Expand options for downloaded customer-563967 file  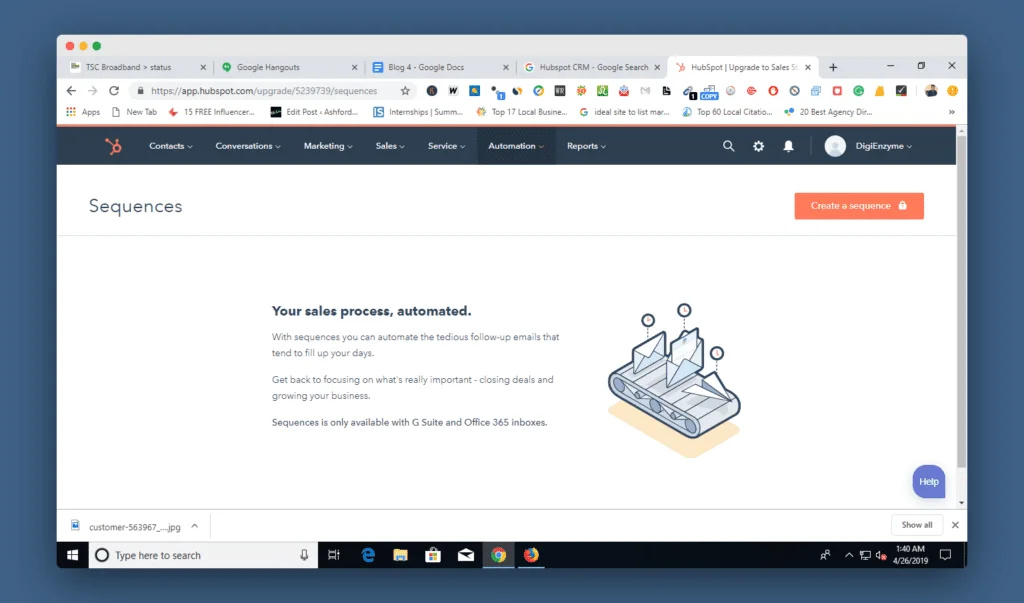click(195, 526)
